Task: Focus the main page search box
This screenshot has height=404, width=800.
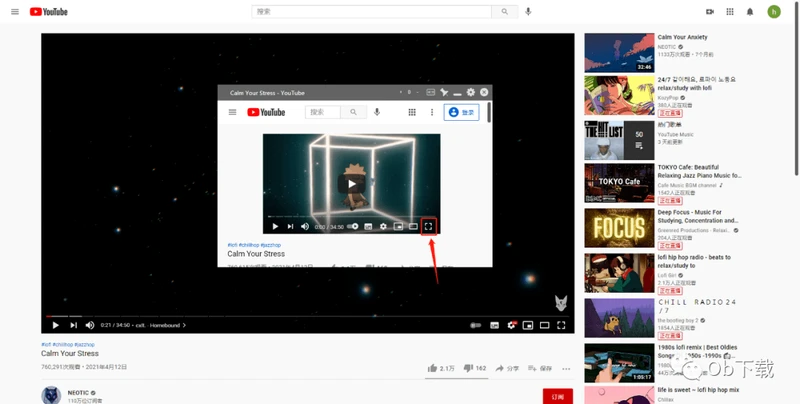Action: (371, 12)
